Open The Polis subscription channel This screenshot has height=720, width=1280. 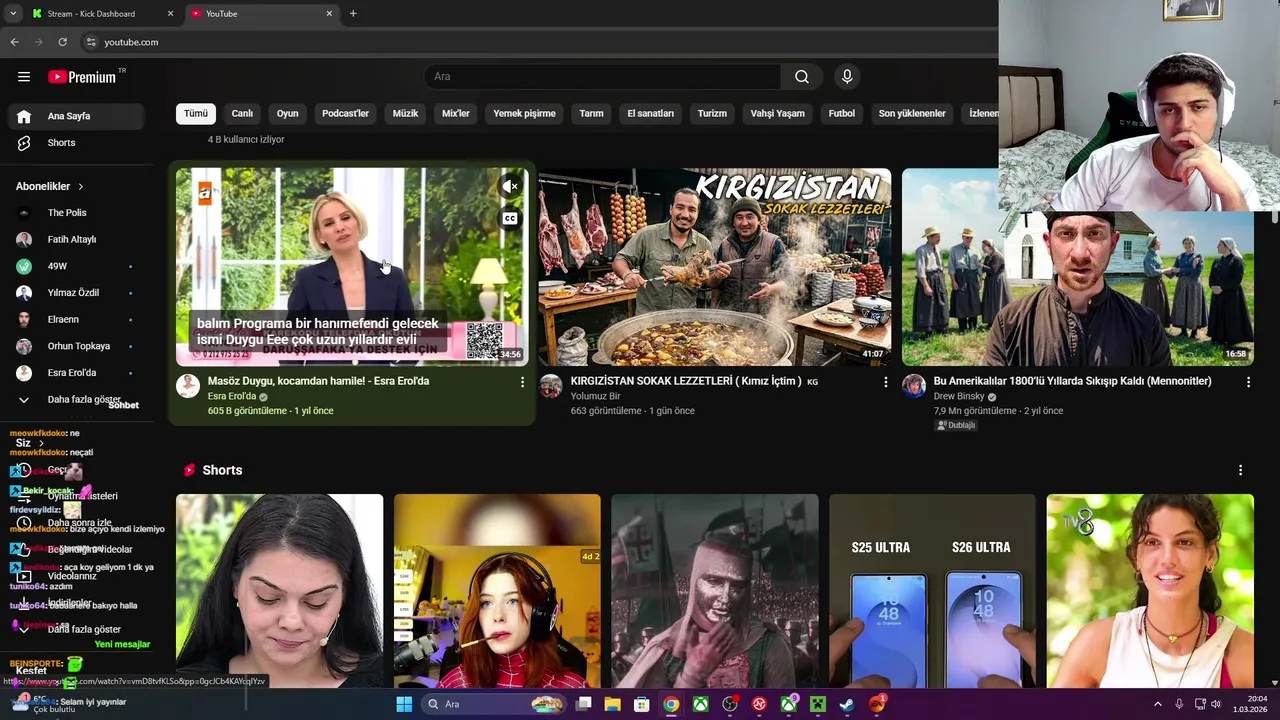pyautogui.click(x=76, y=213)
